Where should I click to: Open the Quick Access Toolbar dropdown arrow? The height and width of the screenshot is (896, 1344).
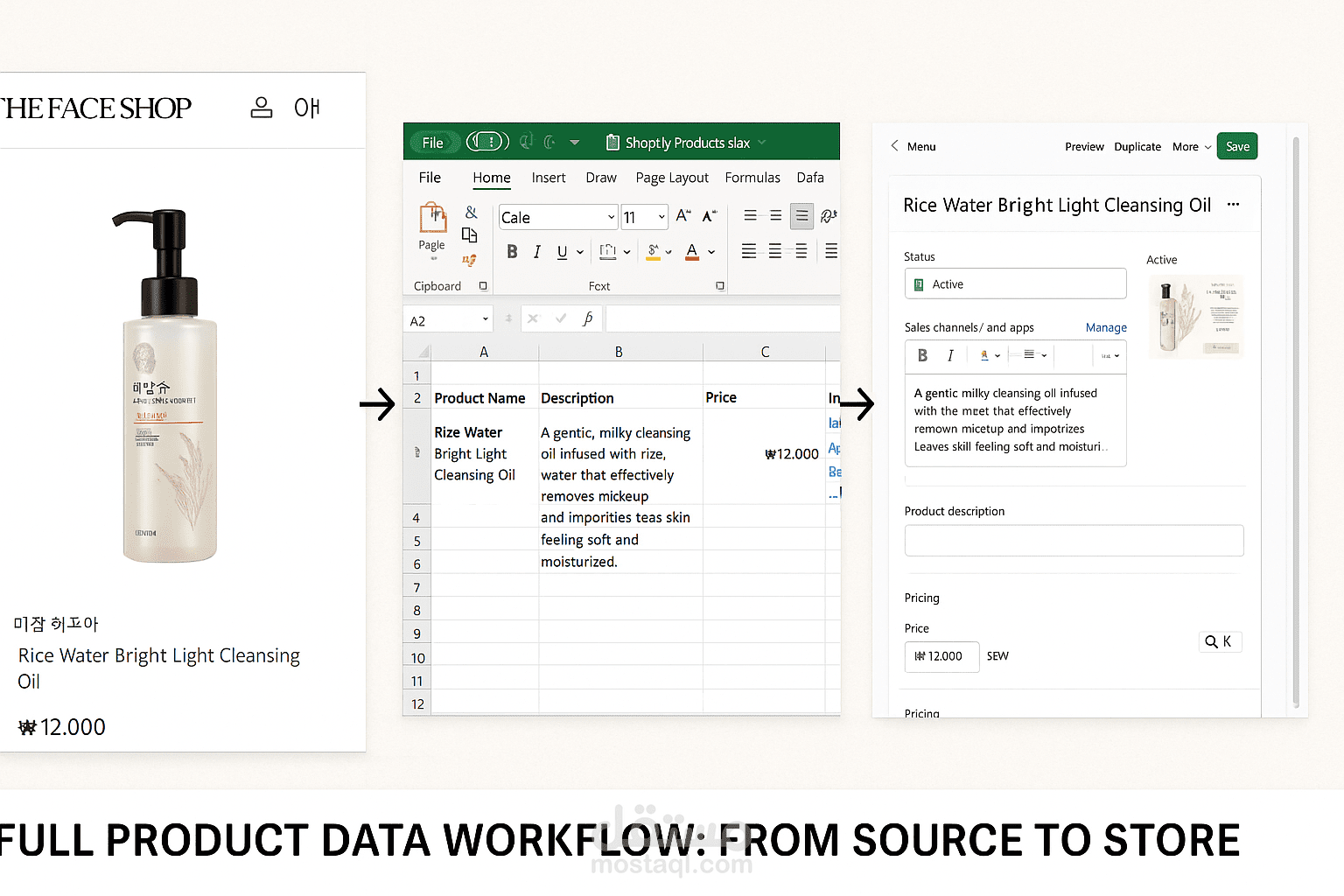click(x=575, y=142)
